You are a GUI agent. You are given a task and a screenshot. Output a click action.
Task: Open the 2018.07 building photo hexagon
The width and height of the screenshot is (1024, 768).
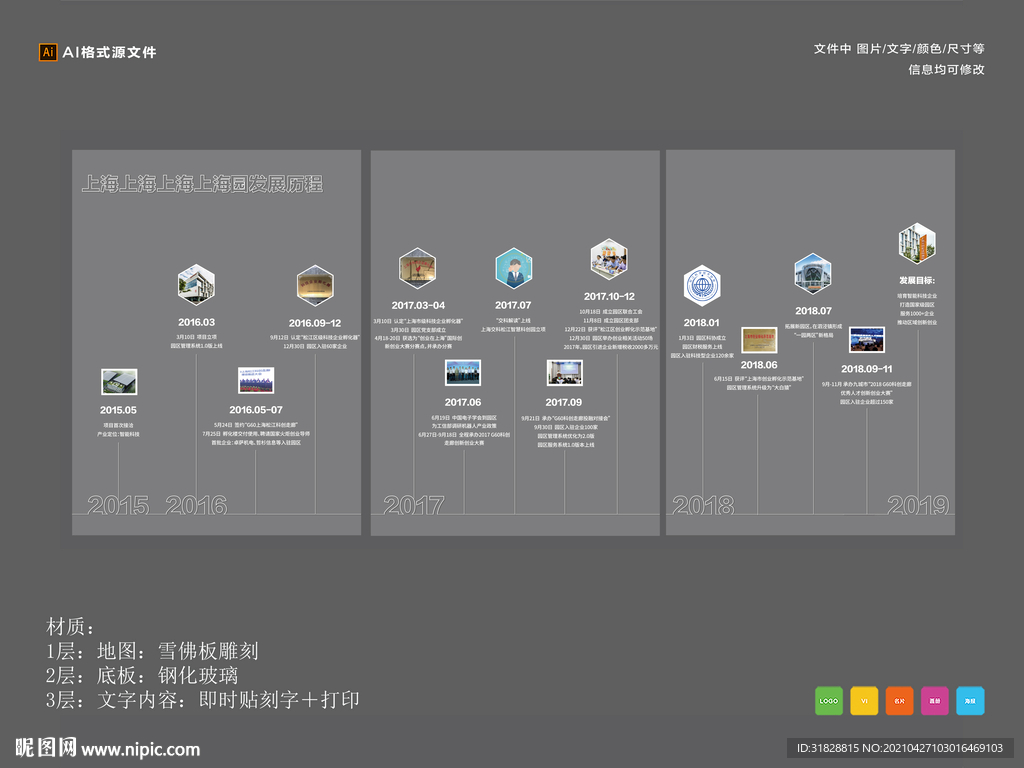click(x=813, y=272)
